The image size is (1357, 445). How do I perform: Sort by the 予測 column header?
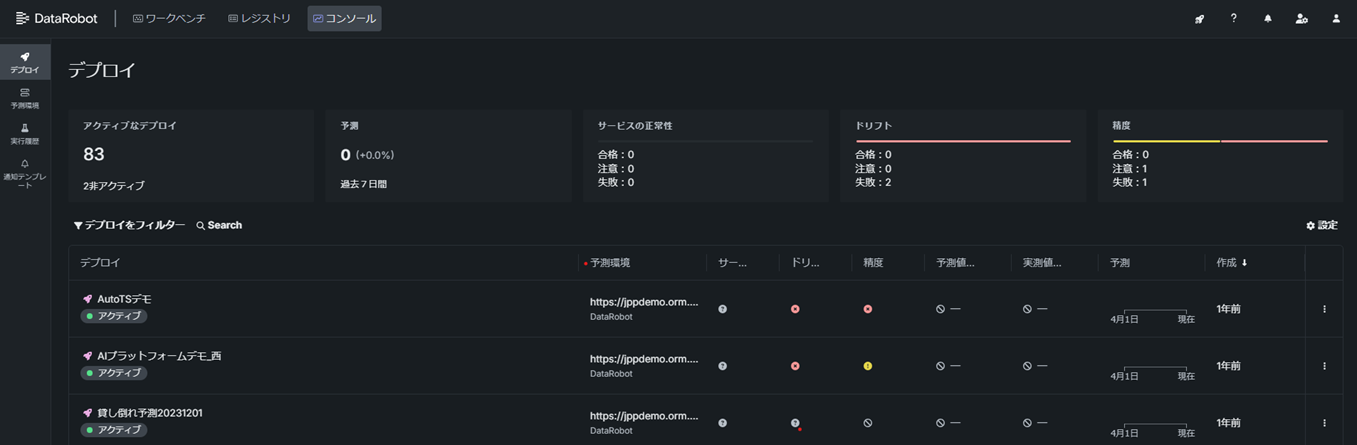click(x=1119, y=263)
